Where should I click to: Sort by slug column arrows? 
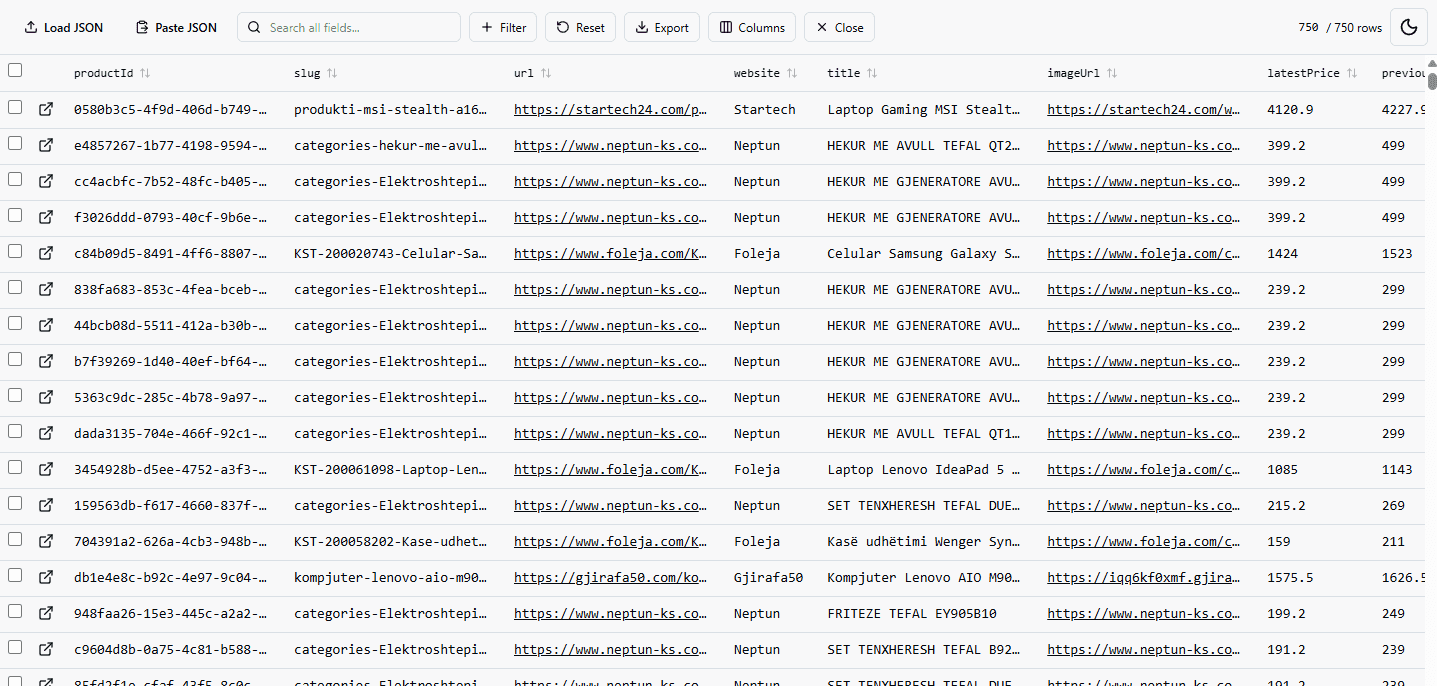point(332,73)
